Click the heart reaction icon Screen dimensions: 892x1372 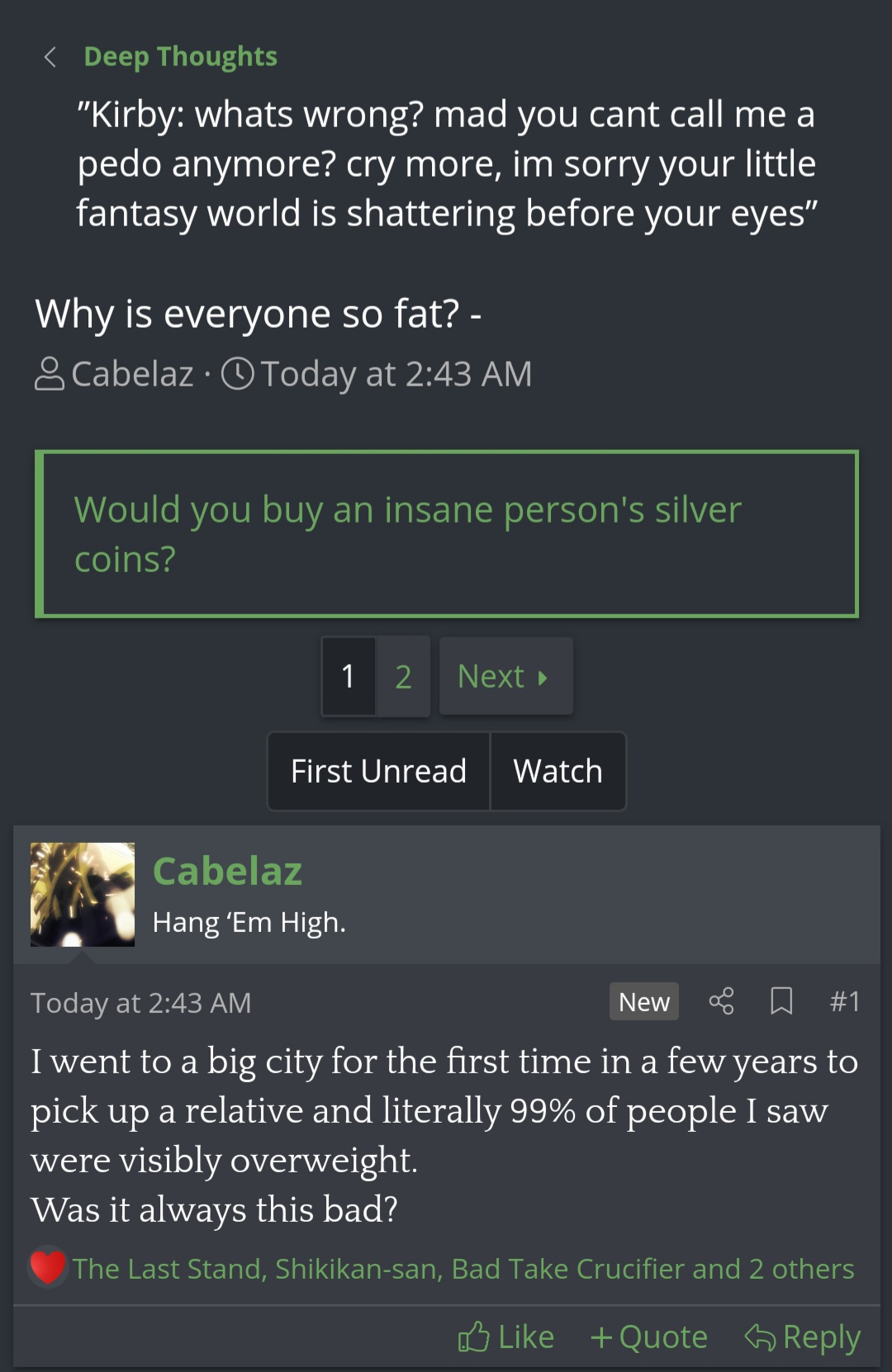click(x=48, y=1267)
